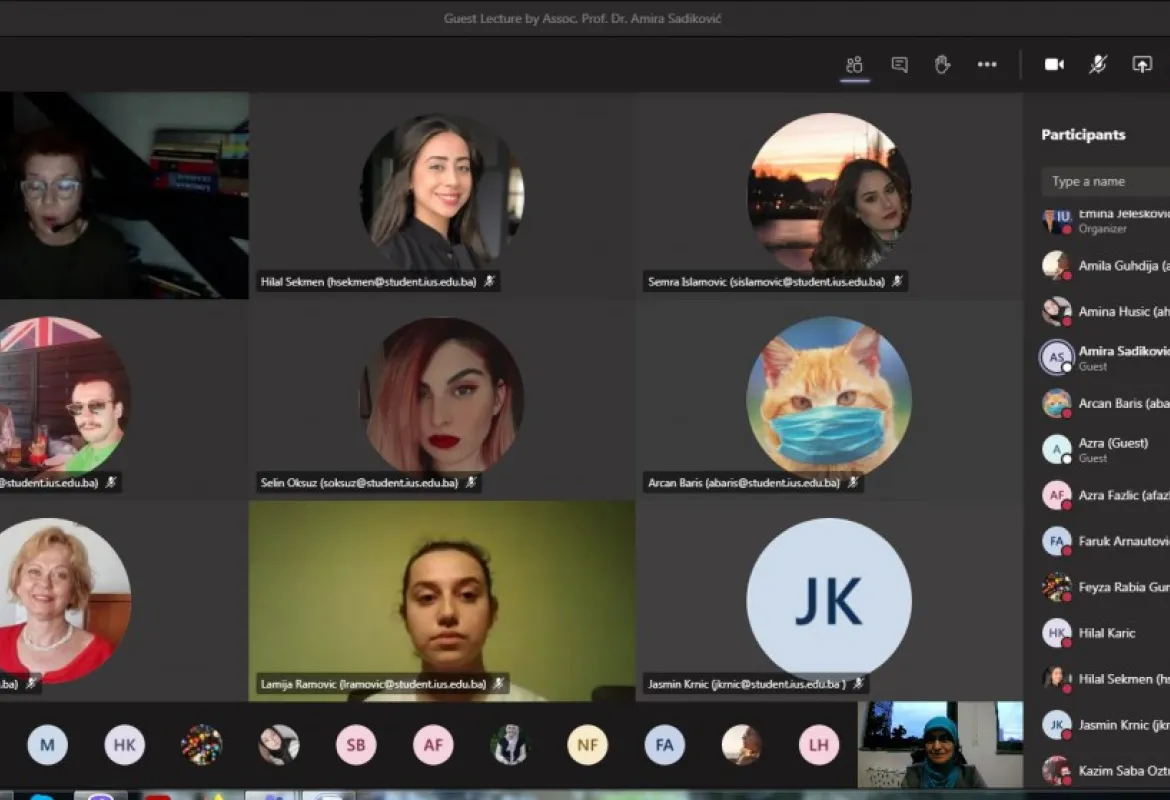The height and width of the screenshot is (800, 1170).
Task: Click the JK avatar of Jasmin Krnic
Action: pos(828,600)
